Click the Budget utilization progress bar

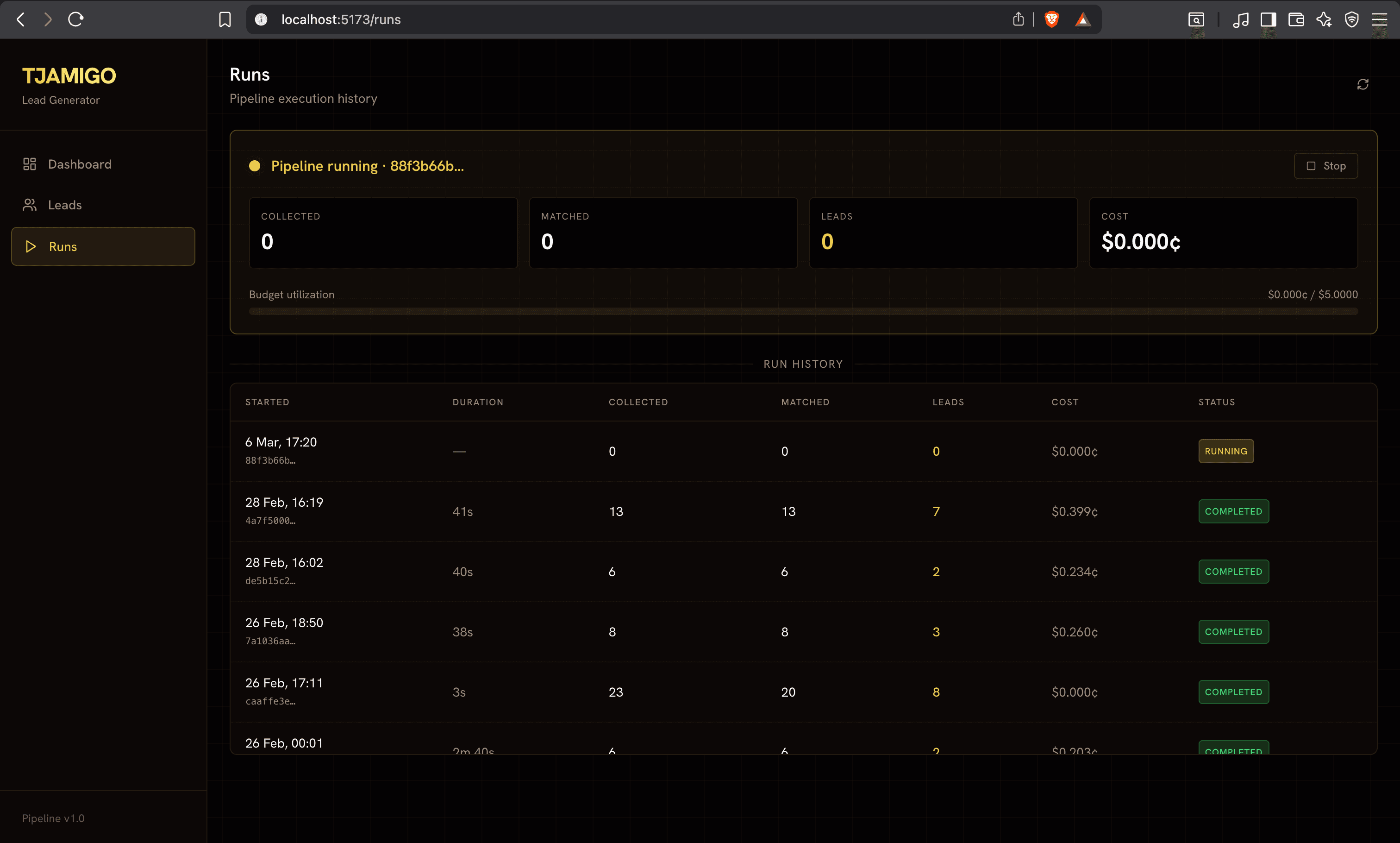(x=803, y=311)
